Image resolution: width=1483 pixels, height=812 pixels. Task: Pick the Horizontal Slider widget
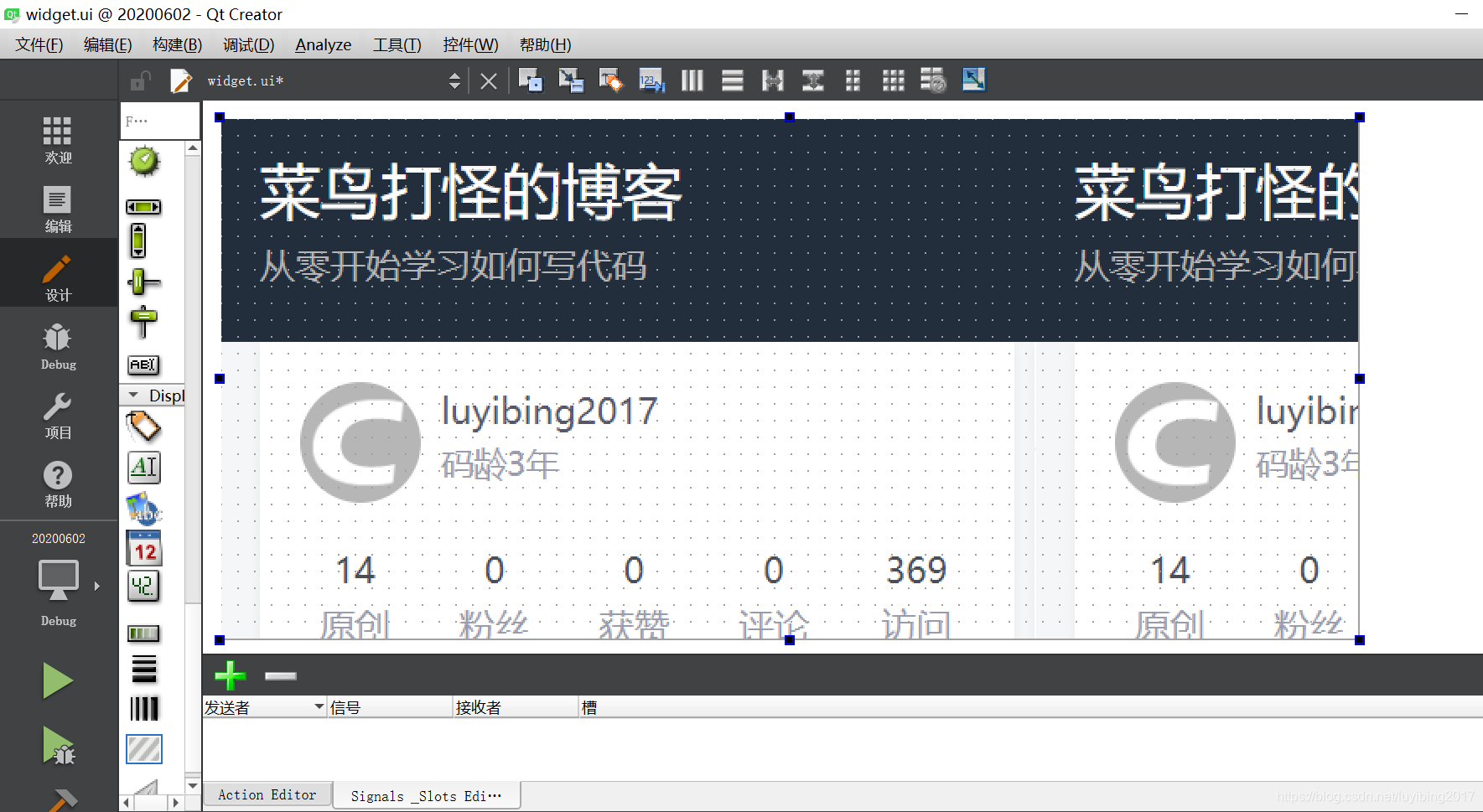pos(143,282)
